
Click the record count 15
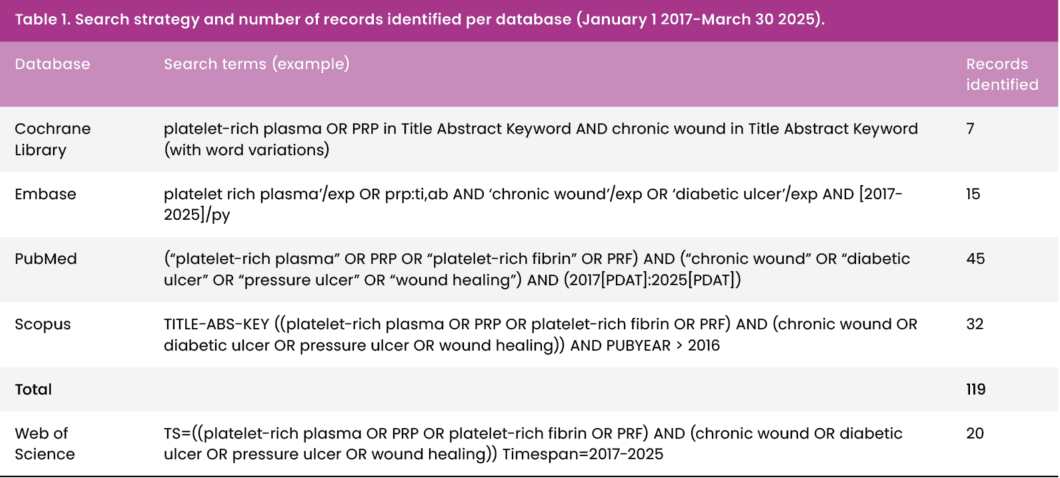[974, 194]
